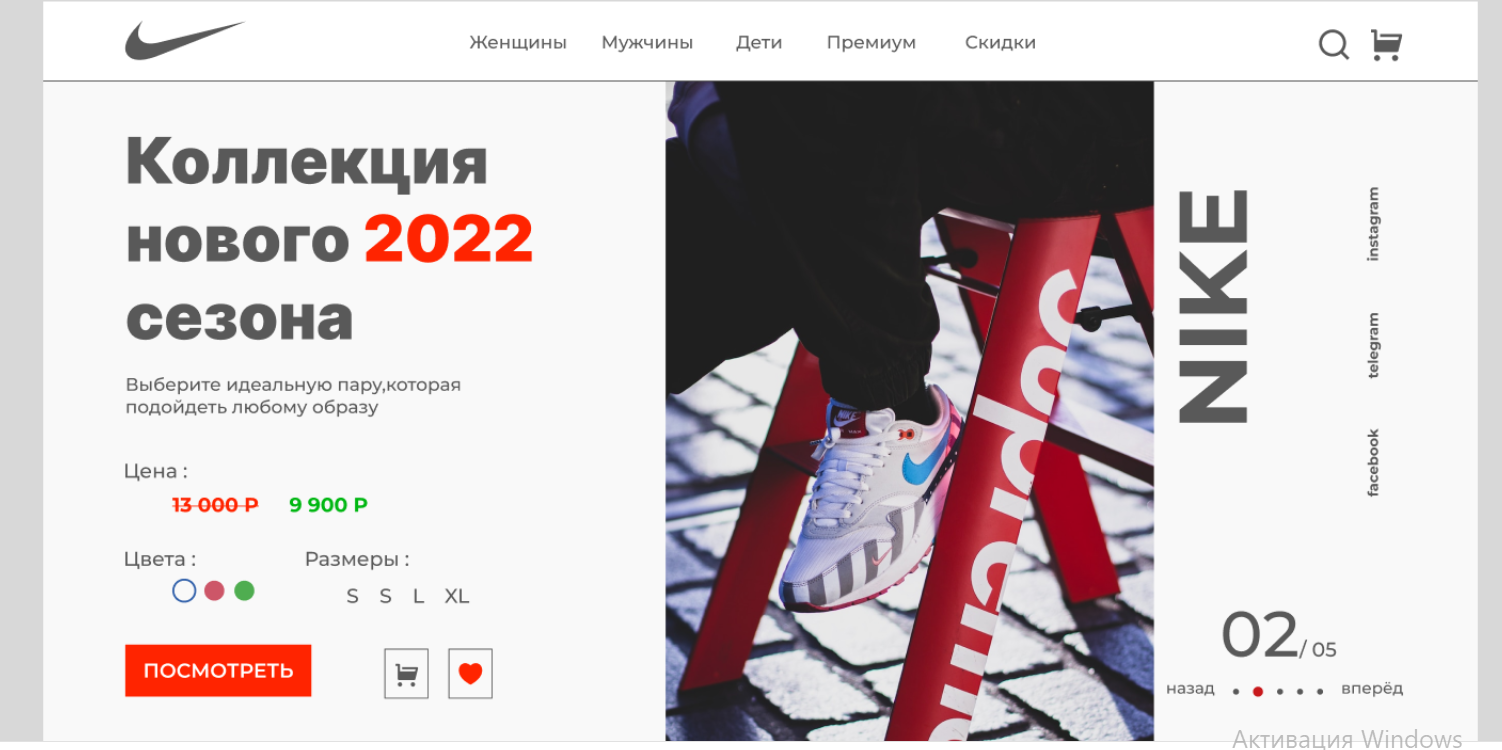This screenshot has width=1502, height=750.
Task: Go to previous slide via назад
Action: [1190, 689]
